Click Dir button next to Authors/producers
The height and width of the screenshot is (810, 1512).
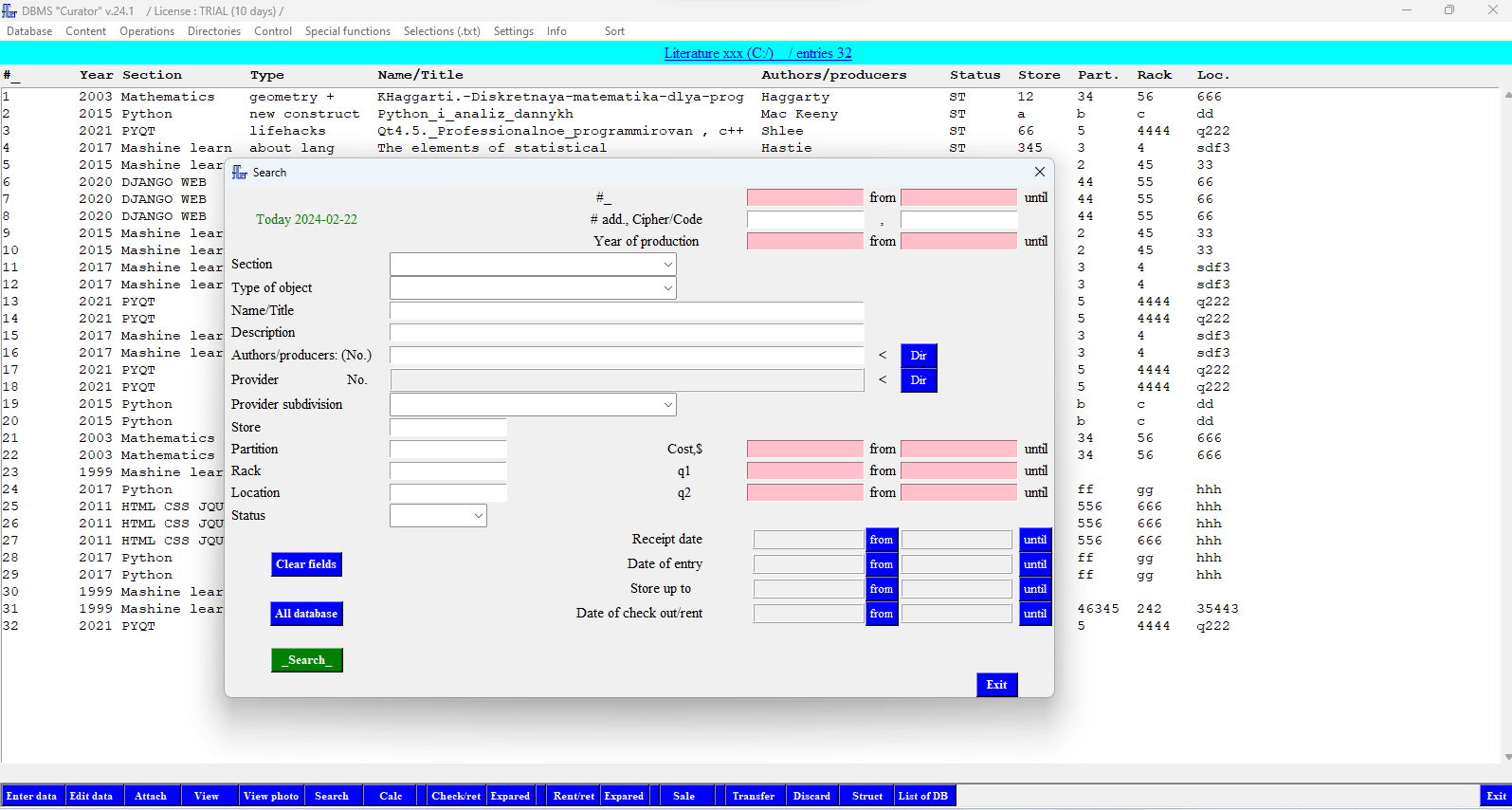tap(919, 356)
